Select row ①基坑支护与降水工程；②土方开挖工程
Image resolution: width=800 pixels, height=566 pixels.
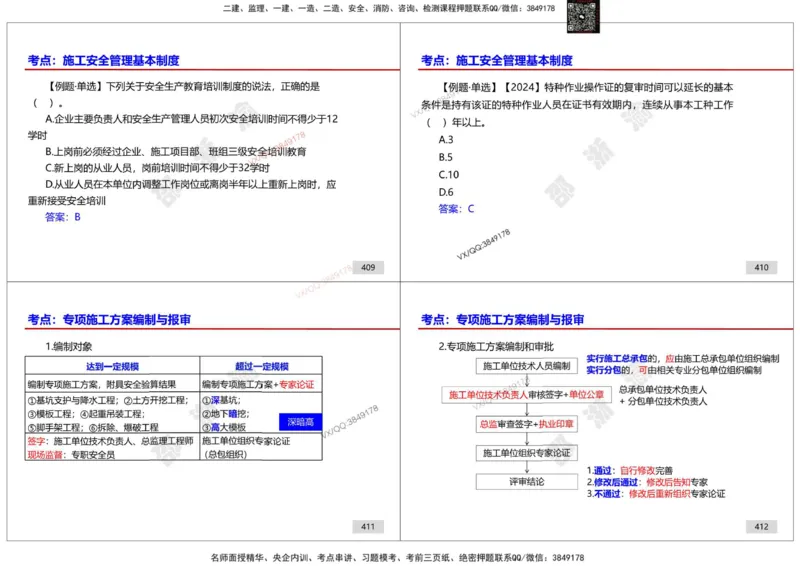[108, 400]
